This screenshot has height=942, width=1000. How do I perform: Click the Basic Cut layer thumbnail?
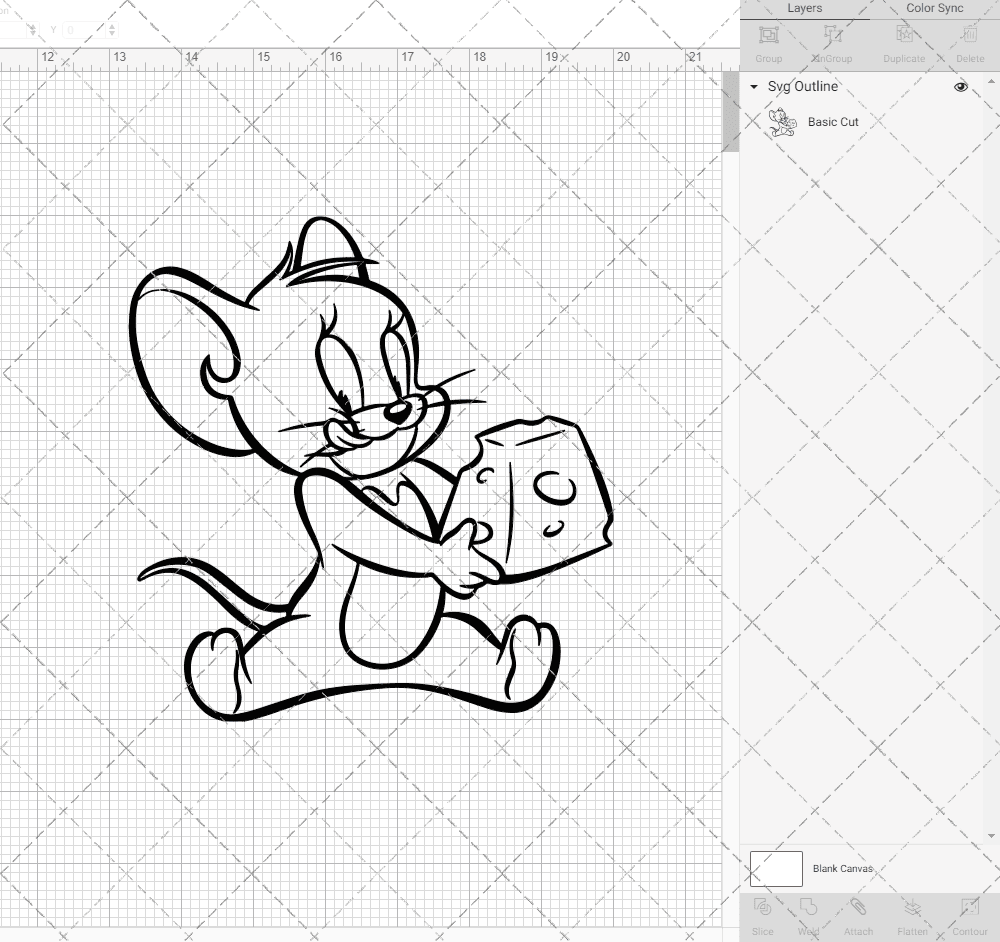(x=784, y=121)
